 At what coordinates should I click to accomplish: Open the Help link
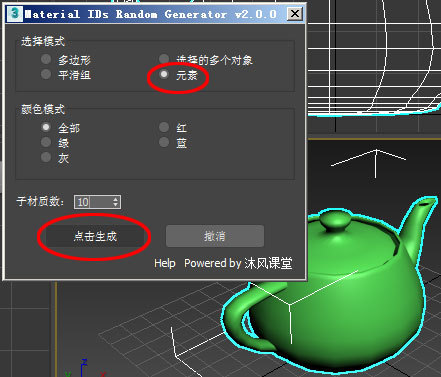click(x=165, y=263)
